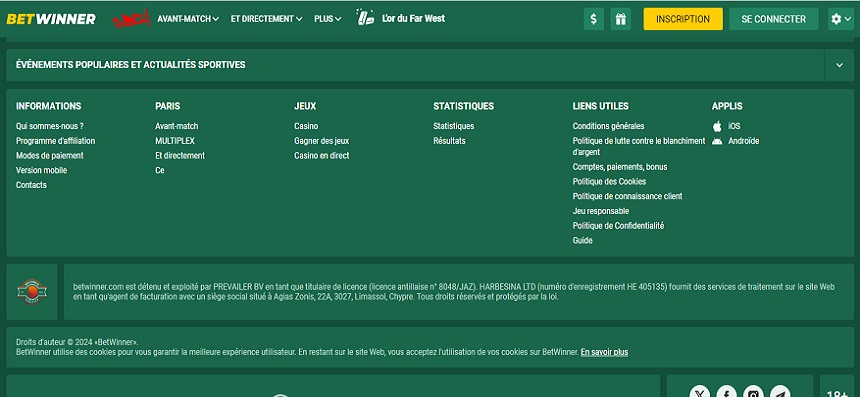Open the gift bonus icon
Screen dimensions: 860x397
[x=620, y=19]
